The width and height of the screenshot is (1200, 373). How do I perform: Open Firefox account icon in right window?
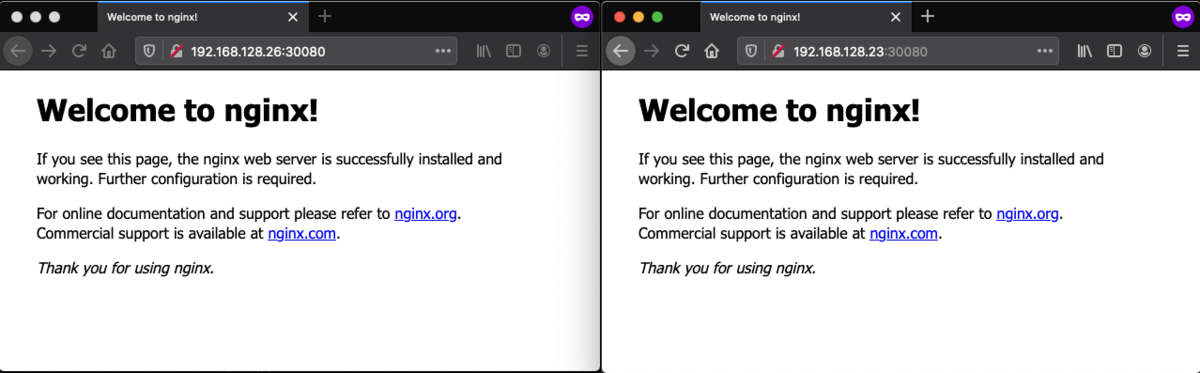pyautogui.click(x=1144, y=51)
